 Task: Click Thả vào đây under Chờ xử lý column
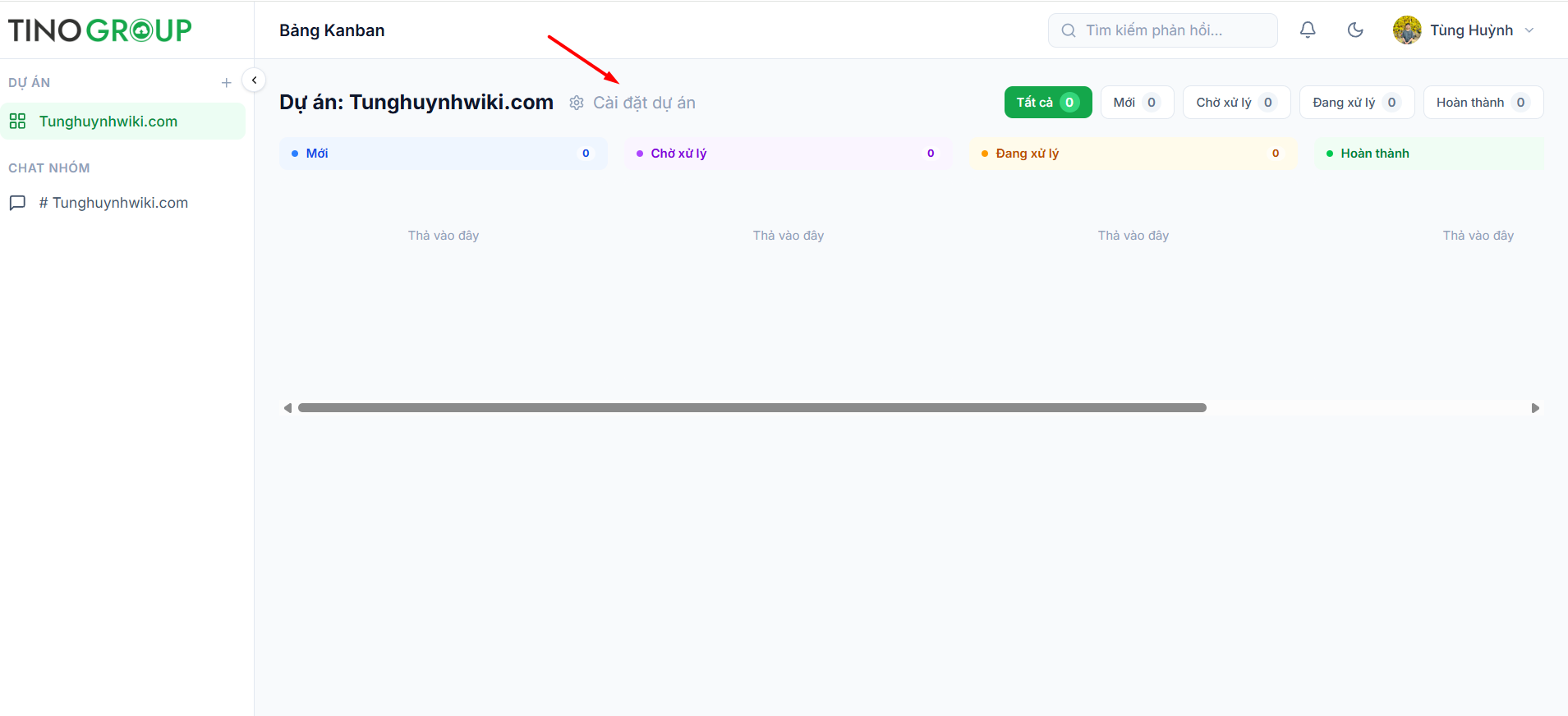coord(789,236)
